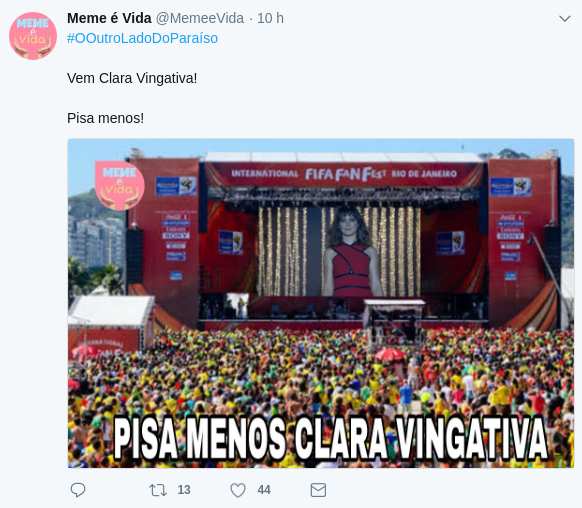
Task: Click the PISA MENOS CLARA VINGATIVA caption
Action: coord(330,438)
